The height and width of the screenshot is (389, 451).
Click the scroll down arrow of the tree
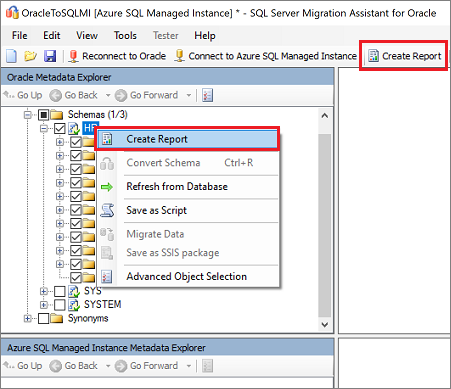pyautogui.click(x=325, y=324)
